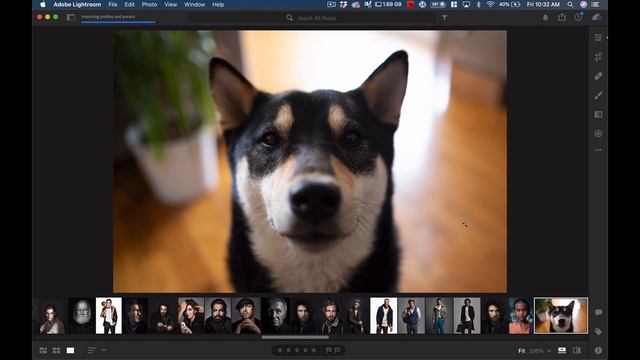Select the Radial Gradient tool
Screen dimensions: 640x360
click(598, 133)
